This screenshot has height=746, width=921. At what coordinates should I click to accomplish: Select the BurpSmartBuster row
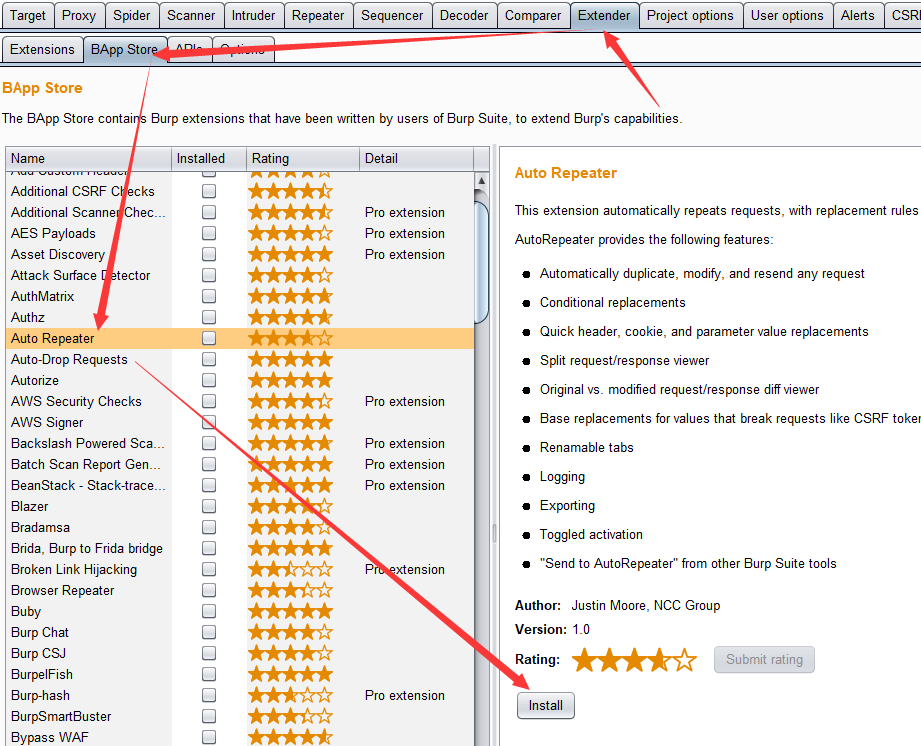tap(240, 717)
